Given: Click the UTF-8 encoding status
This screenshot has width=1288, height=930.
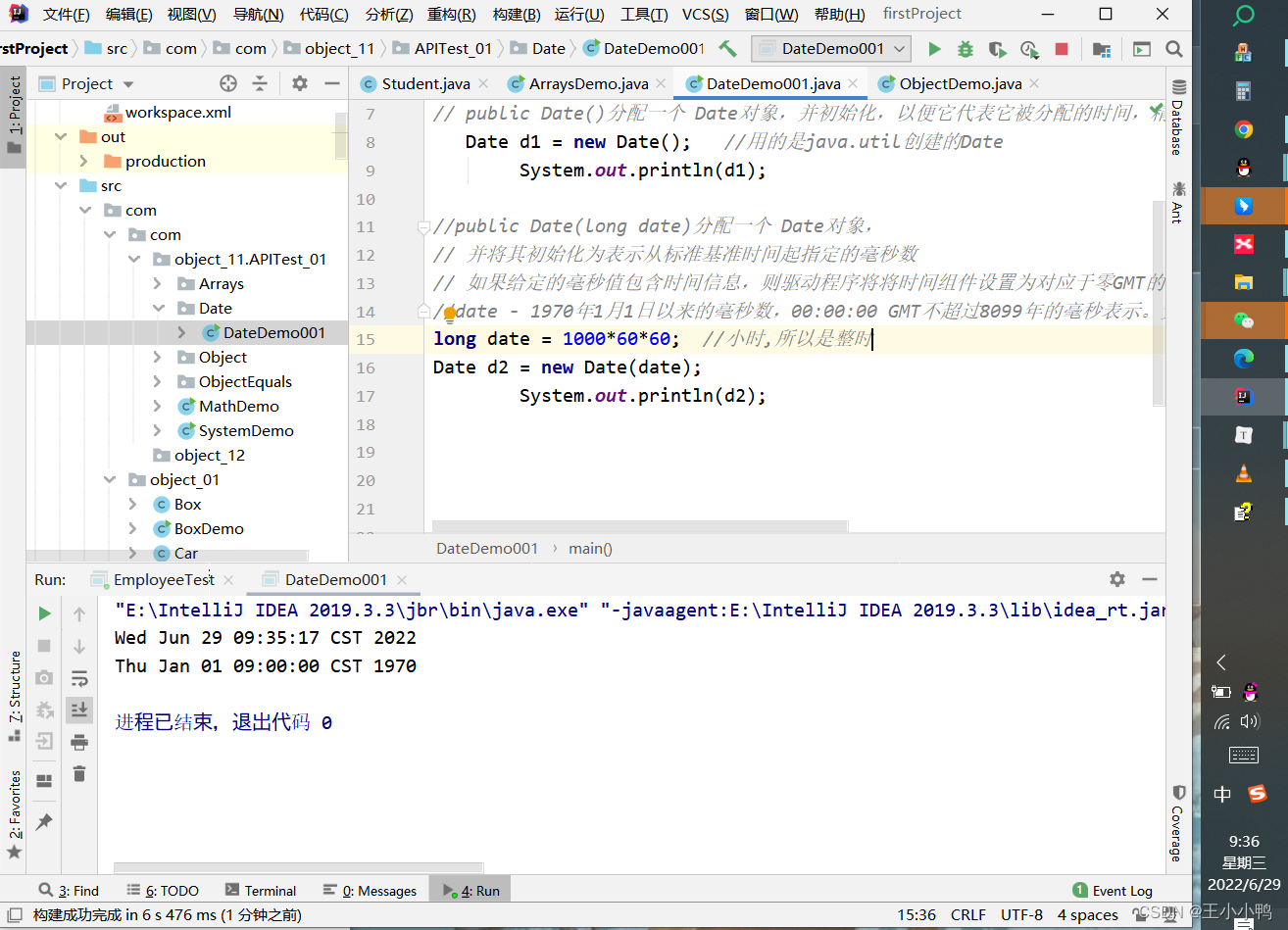Looking at the screenshot, I should pos(1021,914).
